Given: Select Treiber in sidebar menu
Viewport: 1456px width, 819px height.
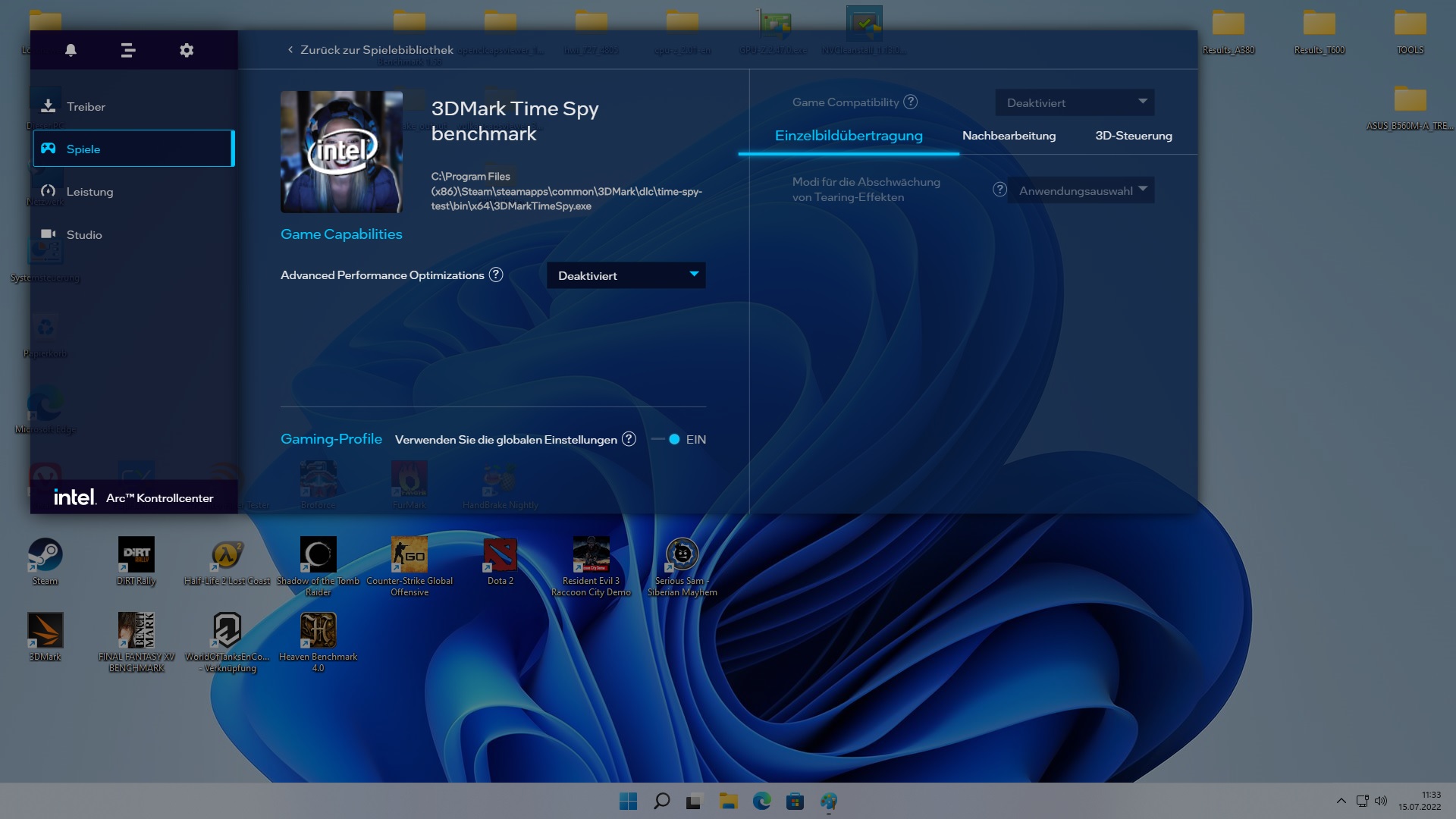Looking at the screenshot, I should pyautogui.click(x=86, y=107).
